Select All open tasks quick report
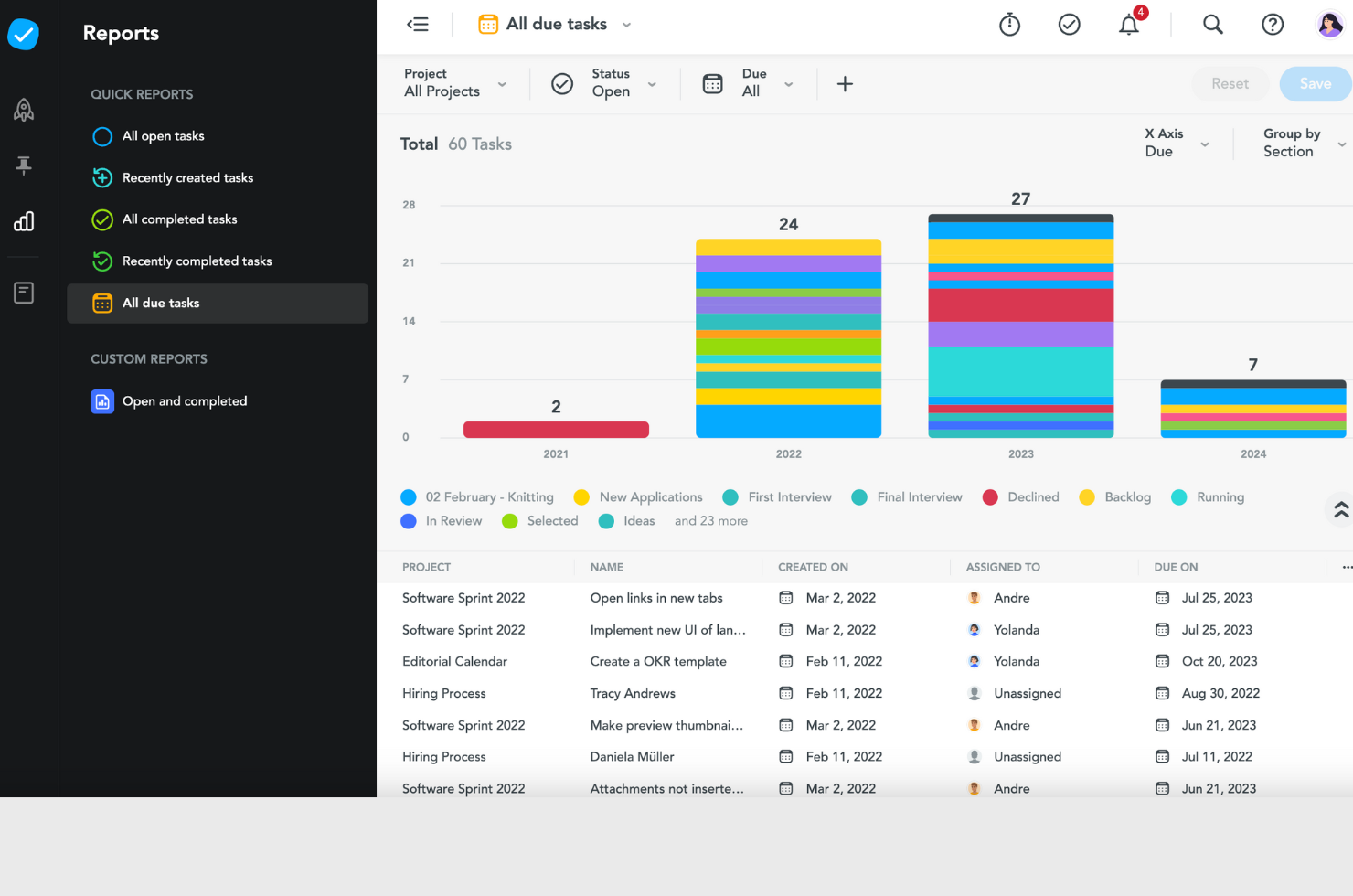 218,136
